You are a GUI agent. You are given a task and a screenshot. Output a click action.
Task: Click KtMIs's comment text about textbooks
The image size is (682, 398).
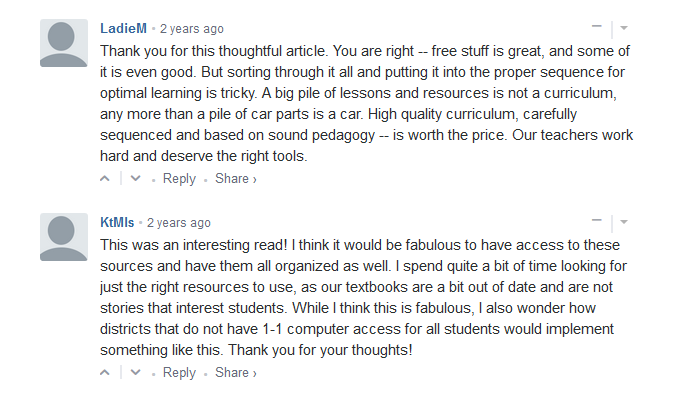pyautogui.click(x=364, y=298)
